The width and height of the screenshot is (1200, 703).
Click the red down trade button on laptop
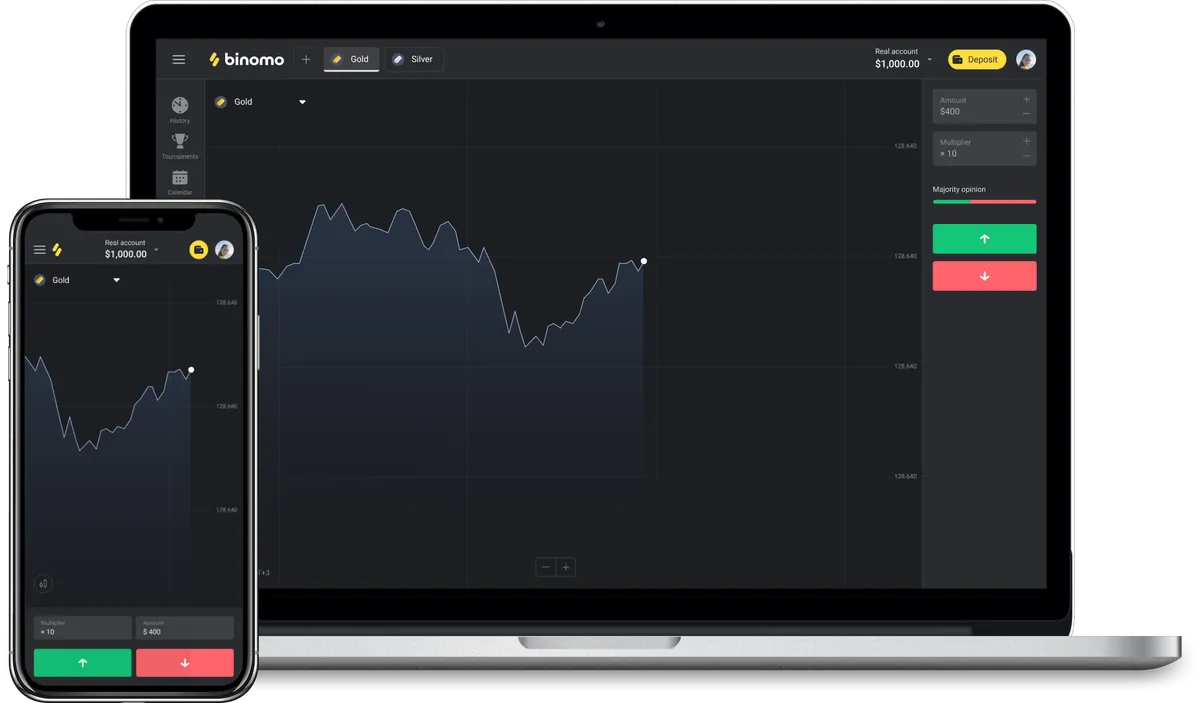pos(984,276)
